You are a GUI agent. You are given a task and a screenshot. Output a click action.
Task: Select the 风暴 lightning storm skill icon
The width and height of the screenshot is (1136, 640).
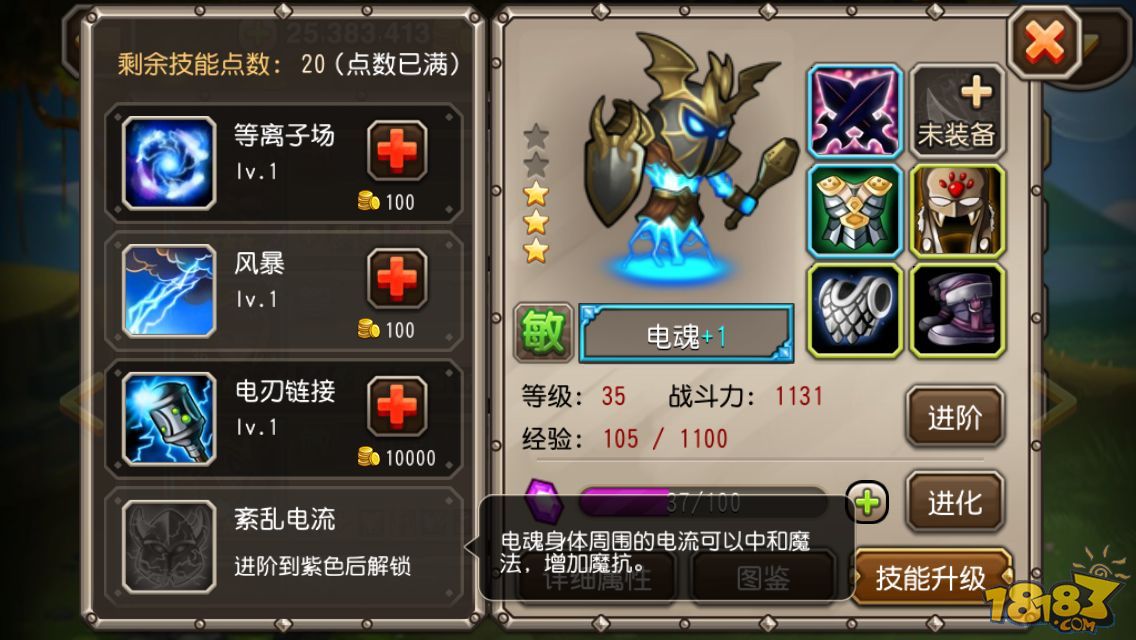point(169,291)
